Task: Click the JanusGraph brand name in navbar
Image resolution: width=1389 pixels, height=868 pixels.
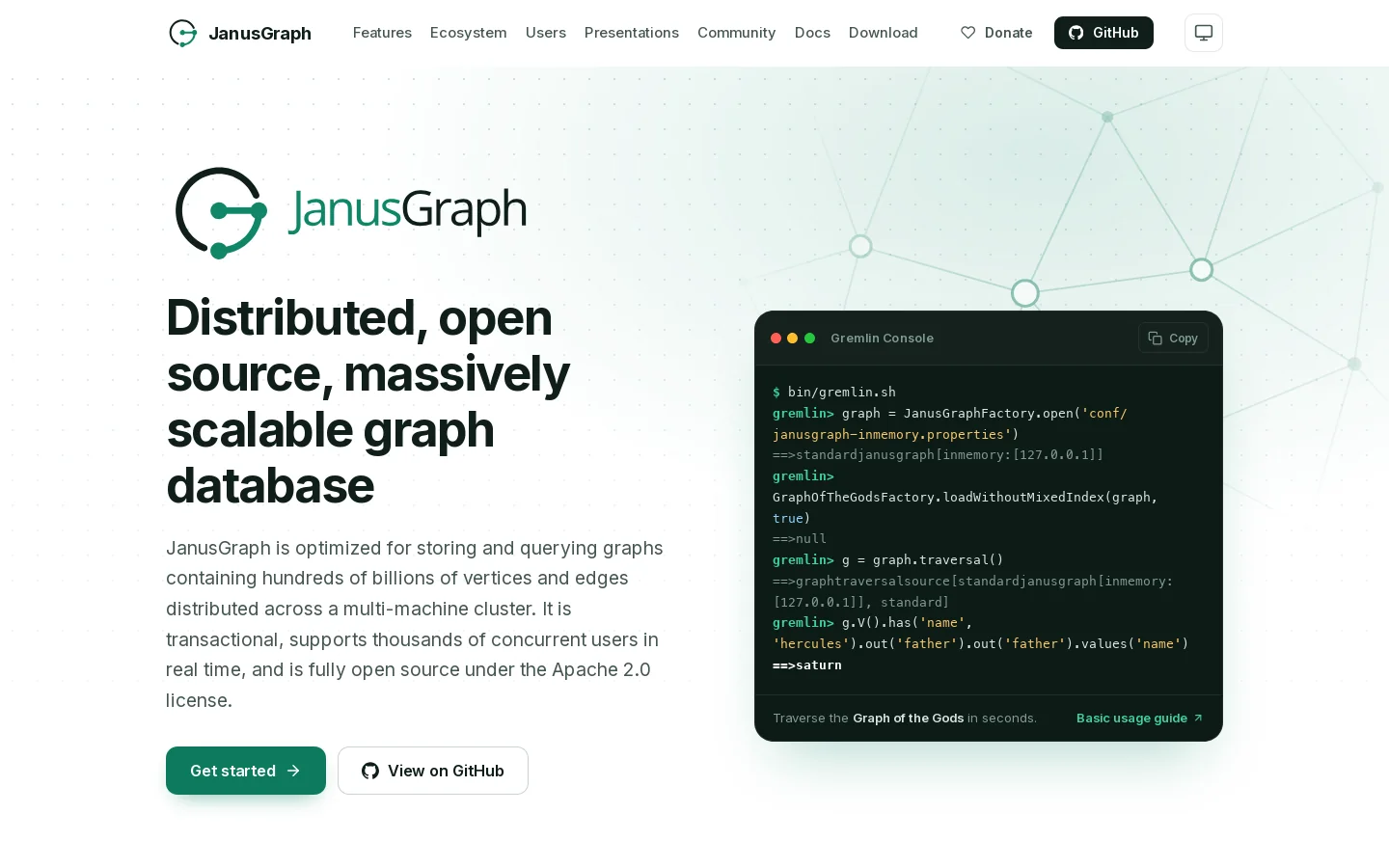Action: pyautogui.click(x=259, y=34)
